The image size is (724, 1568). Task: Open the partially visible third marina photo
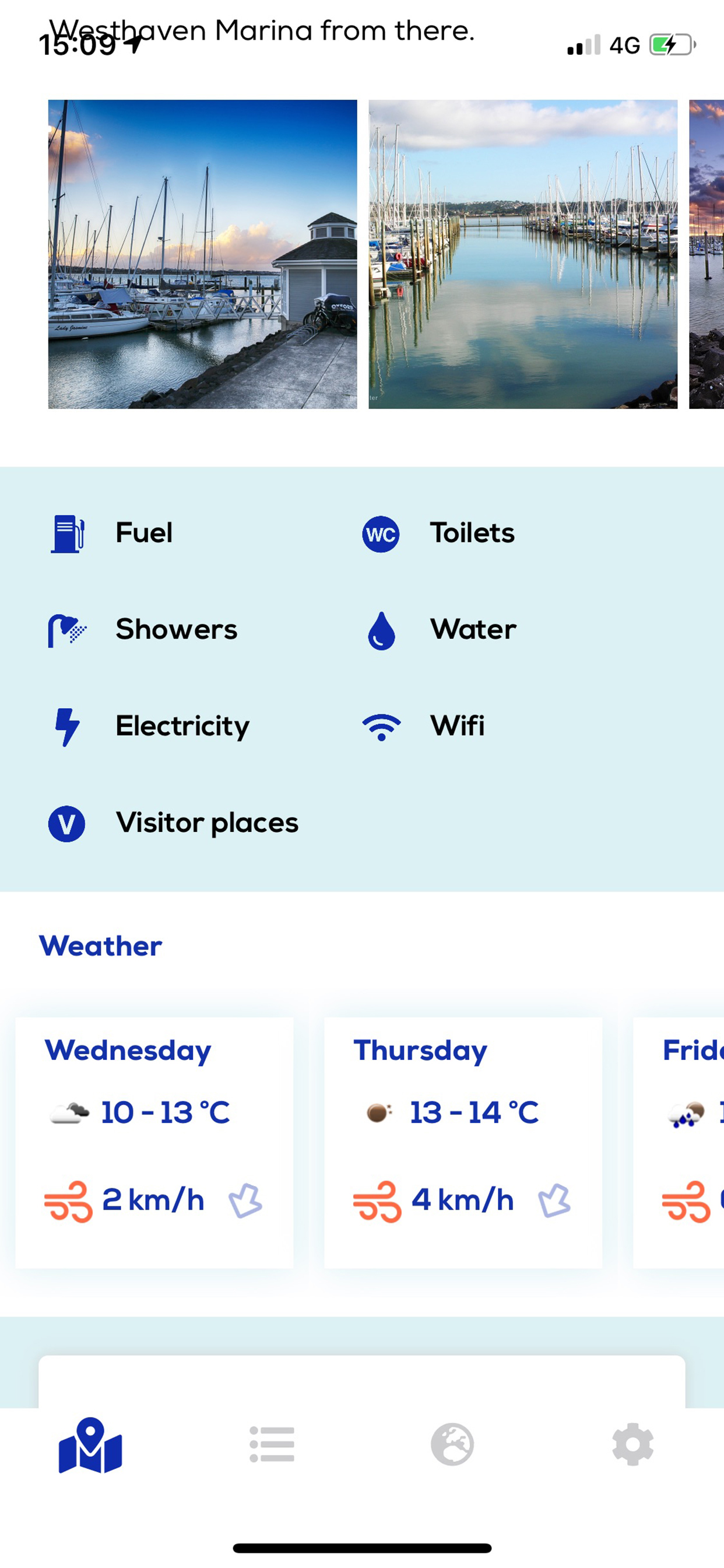pyautogui.click(x=707, y=254)
